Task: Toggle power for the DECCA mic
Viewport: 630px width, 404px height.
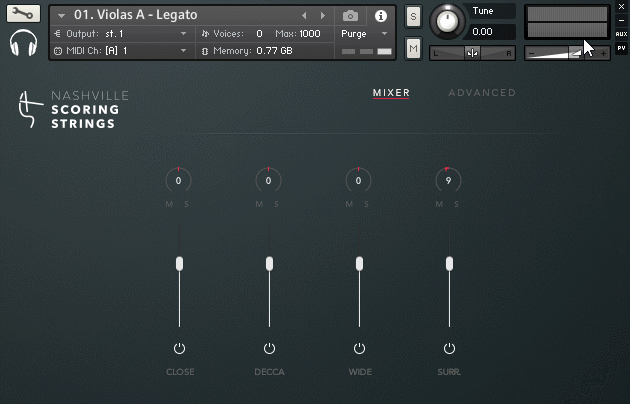Action: 270,348
